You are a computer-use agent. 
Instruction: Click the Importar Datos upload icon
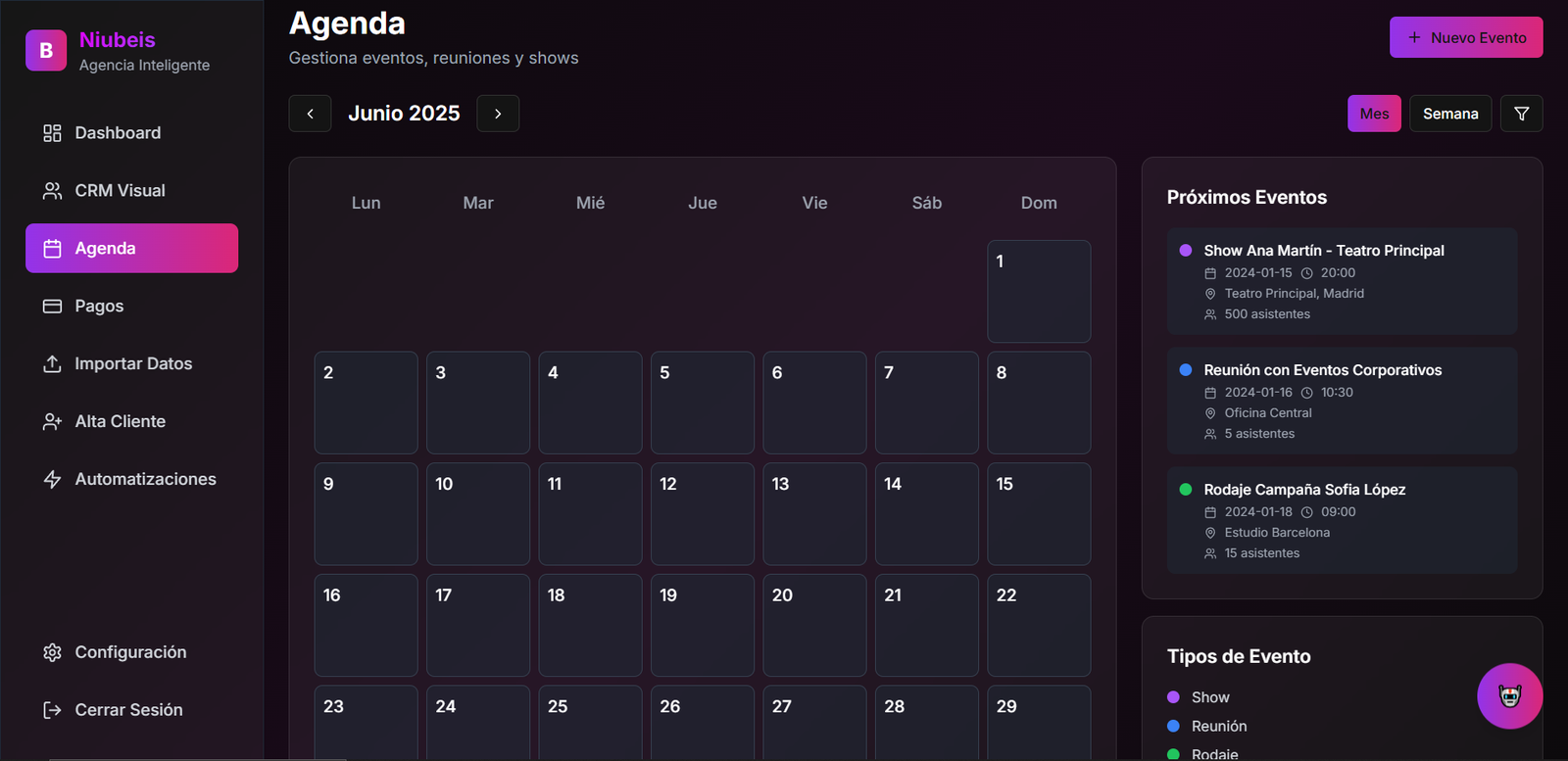[52, 364]
